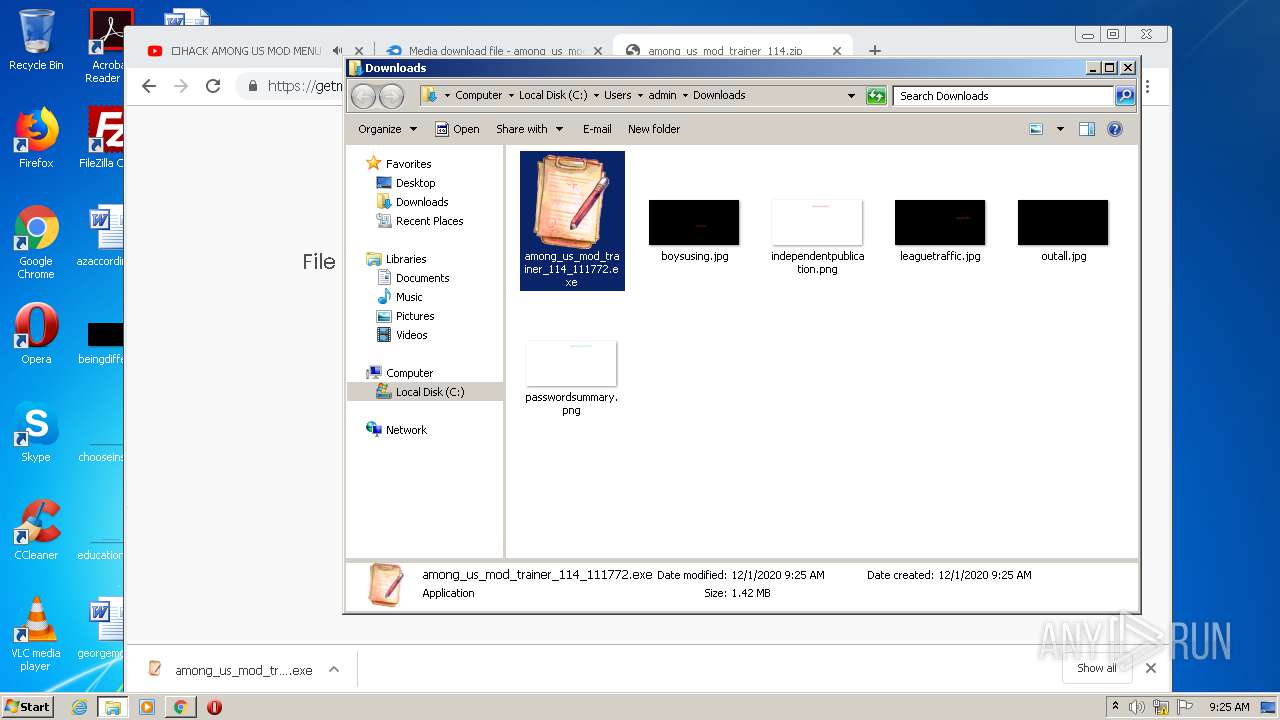Select independentpublication.png thumbnail
Viewport: 1280px width, 720px height.
coord(817,222)
